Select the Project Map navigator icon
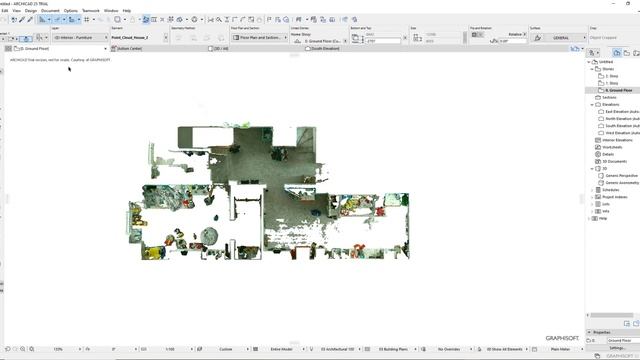The height and width of the screenshot is (360, 640). tap(617, 53)
